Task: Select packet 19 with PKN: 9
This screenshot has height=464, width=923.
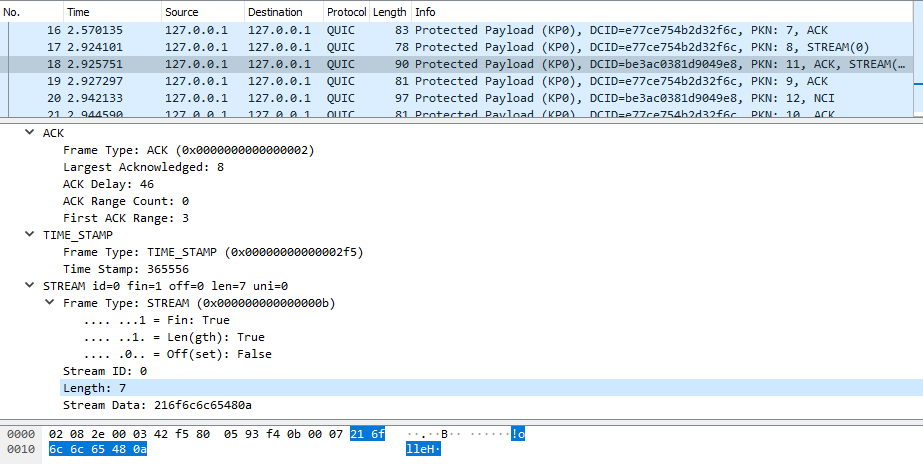Action: (x=456, y=81)
